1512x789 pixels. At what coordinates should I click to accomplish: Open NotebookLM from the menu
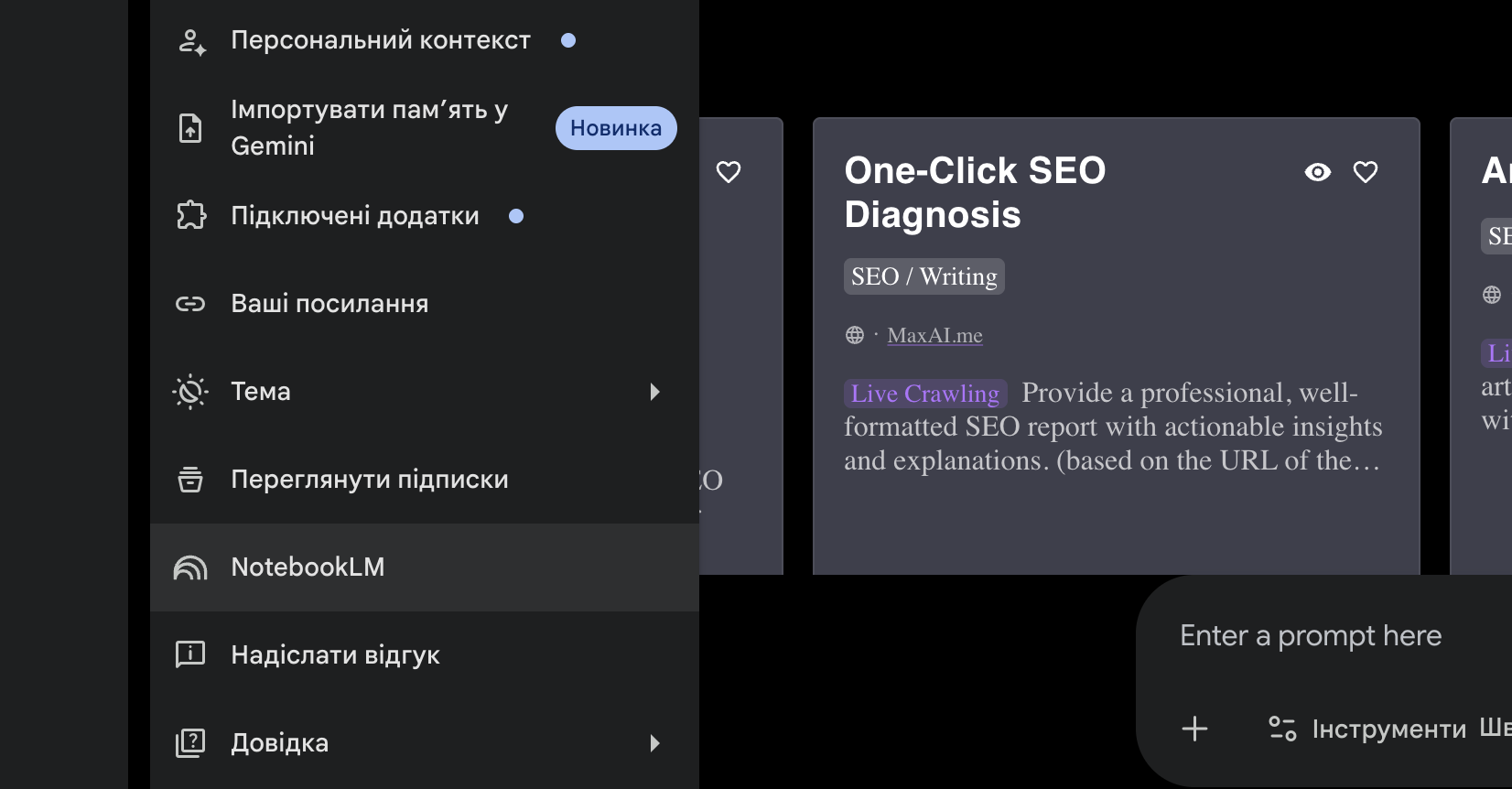425,567
